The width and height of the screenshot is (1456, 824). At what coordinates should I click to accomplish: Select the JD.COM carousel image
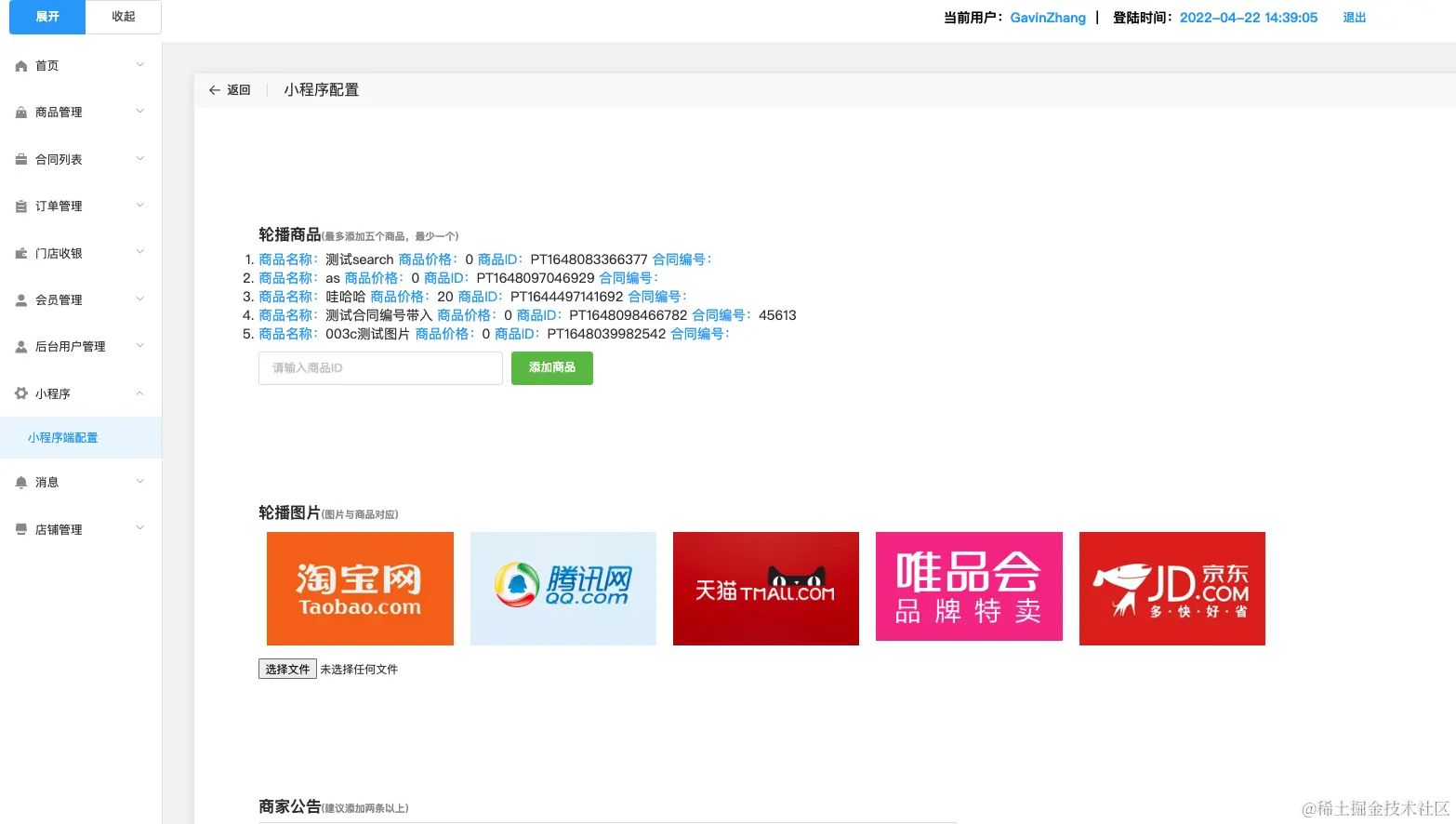click(1172, 589)
